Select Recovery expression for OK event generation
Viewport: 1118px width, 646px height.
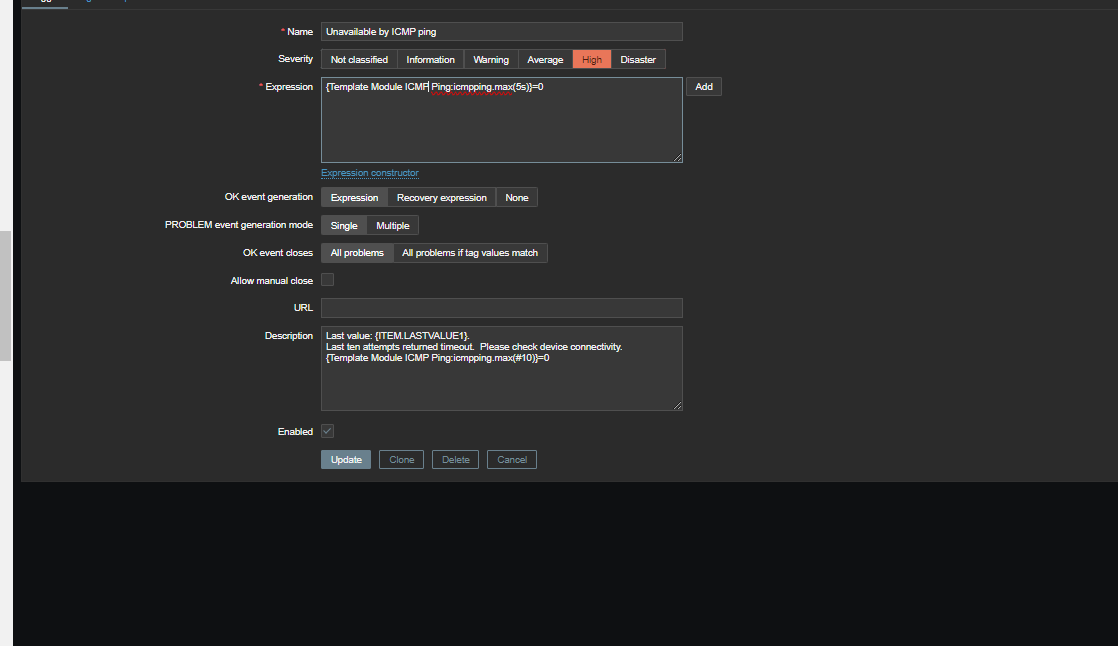[x=441, y=198]
